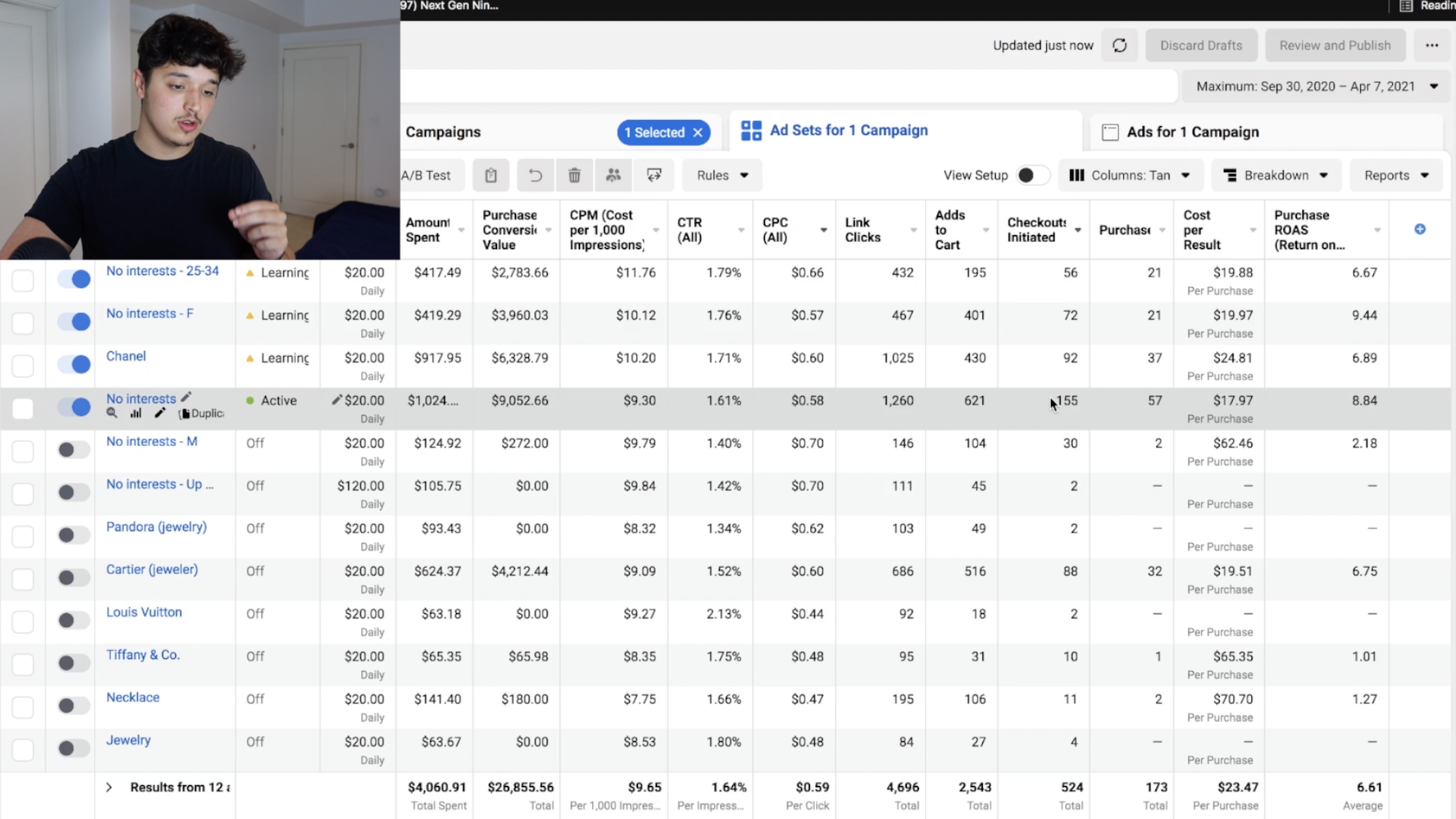The height and width of the screenshot is (819, 1456).
Task: Click the trash delete icon
Action: click(574, 175)
